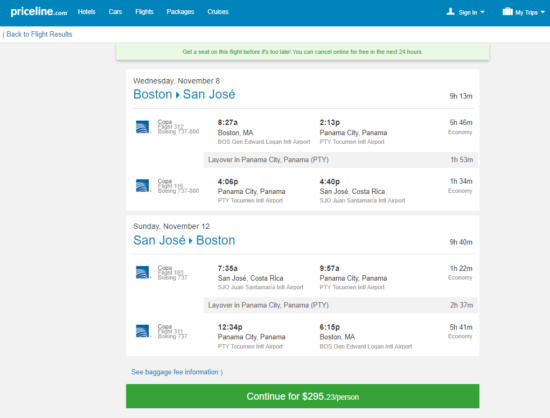Select the 9:57a Panama City arrival time
The width and height of the screenshot is (550, 418).
tap(329, 268)
